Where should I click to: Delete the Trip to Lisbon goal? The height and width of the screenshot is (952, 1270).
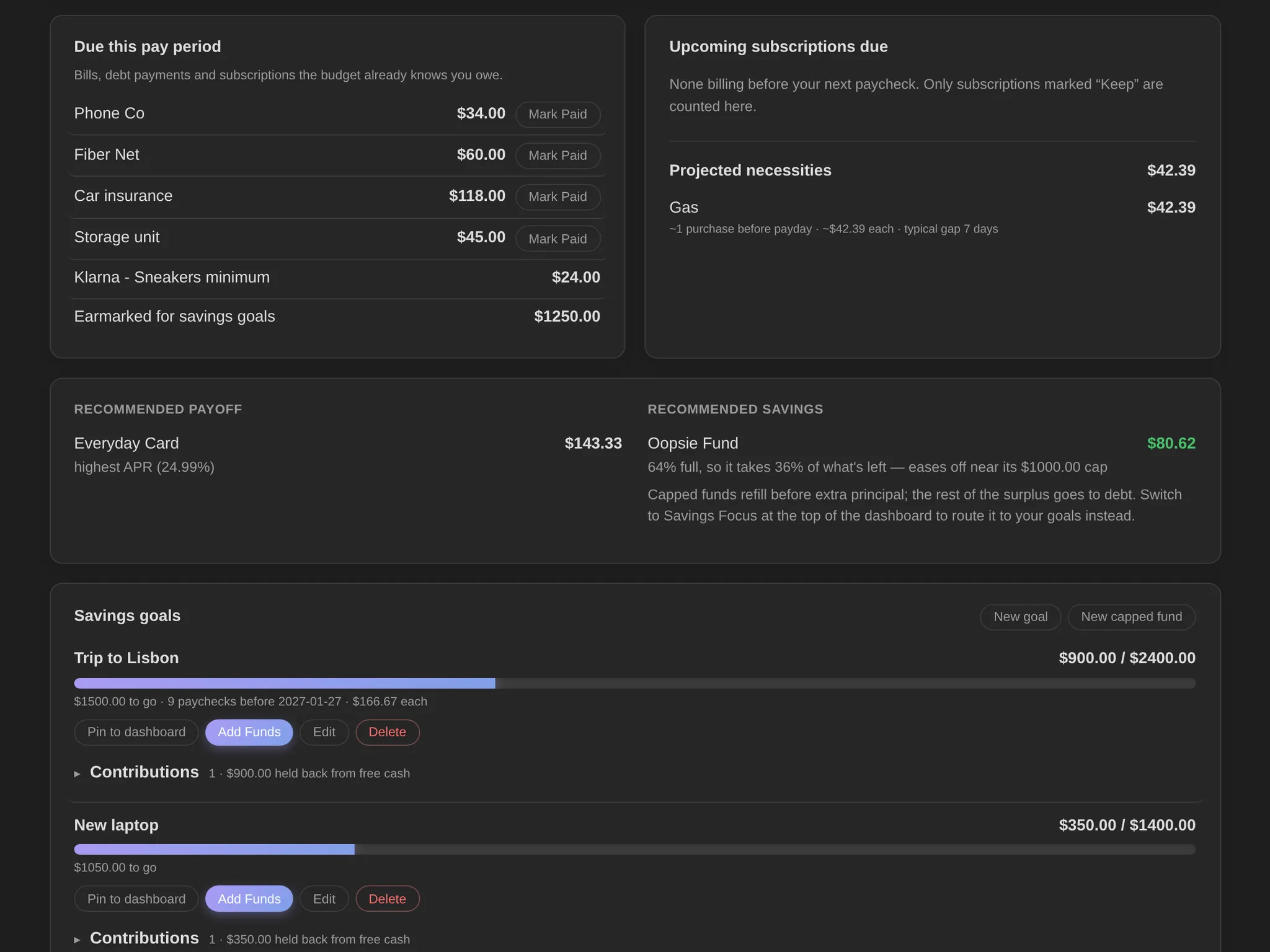pos(388,732)
